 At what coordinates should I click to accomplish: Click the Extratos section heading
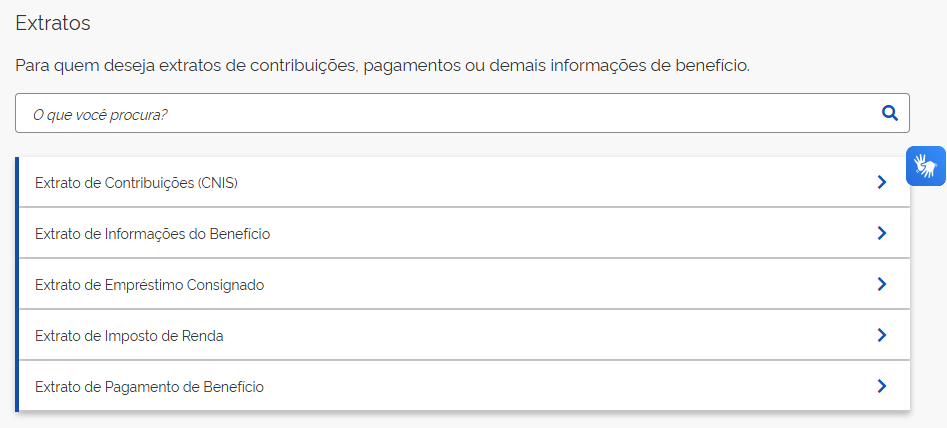(53, 23)
